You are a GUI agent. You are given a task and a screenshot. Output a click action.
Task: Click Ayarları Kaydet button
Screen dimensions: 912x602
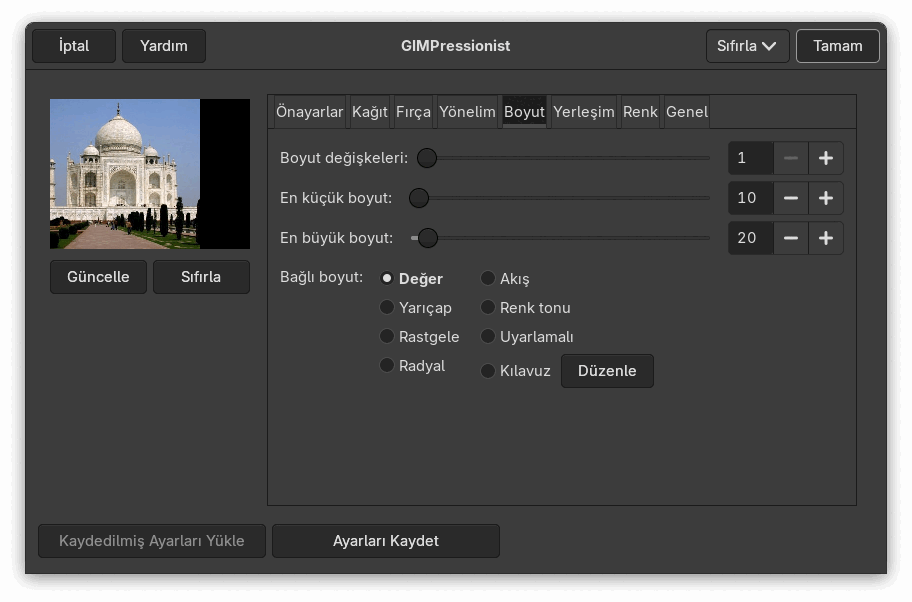[386, 541]
